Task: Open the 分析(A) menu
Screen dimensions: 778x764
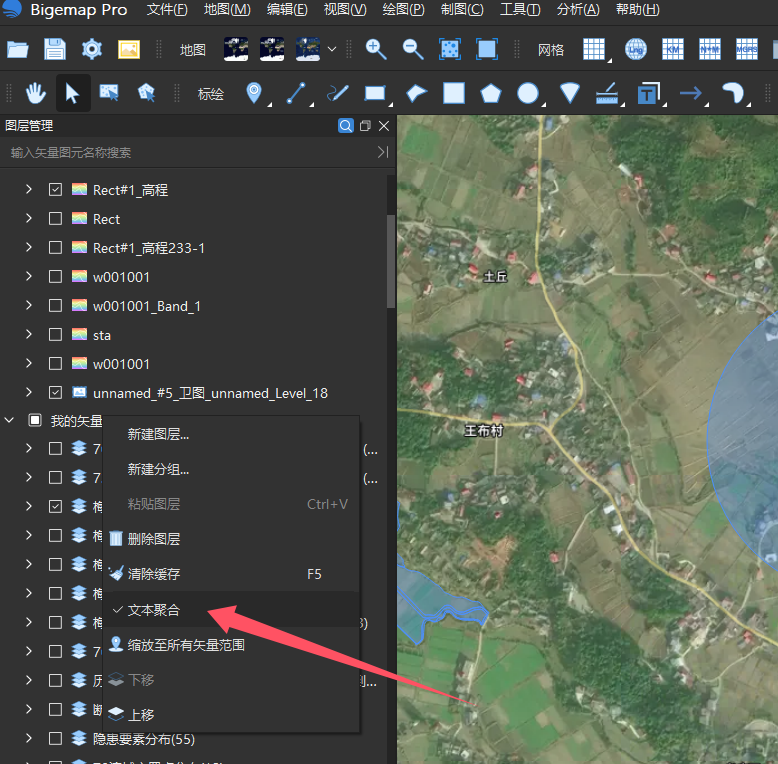Action: point(578,10)
